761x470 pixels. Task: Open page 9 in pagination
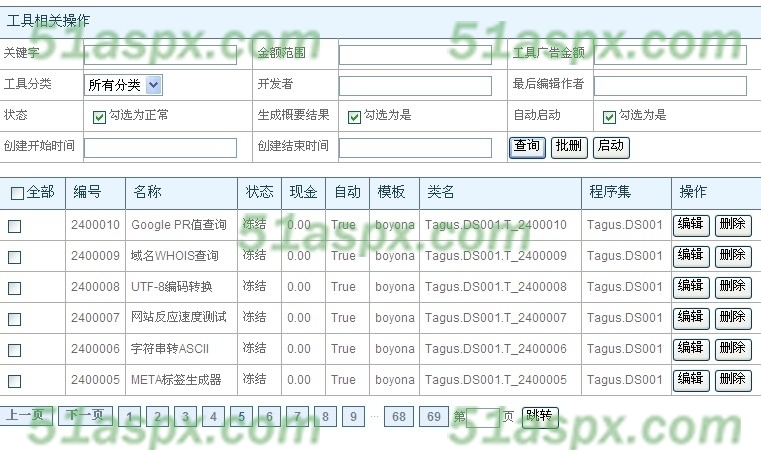pyautogui.click(x=353, y=417)
